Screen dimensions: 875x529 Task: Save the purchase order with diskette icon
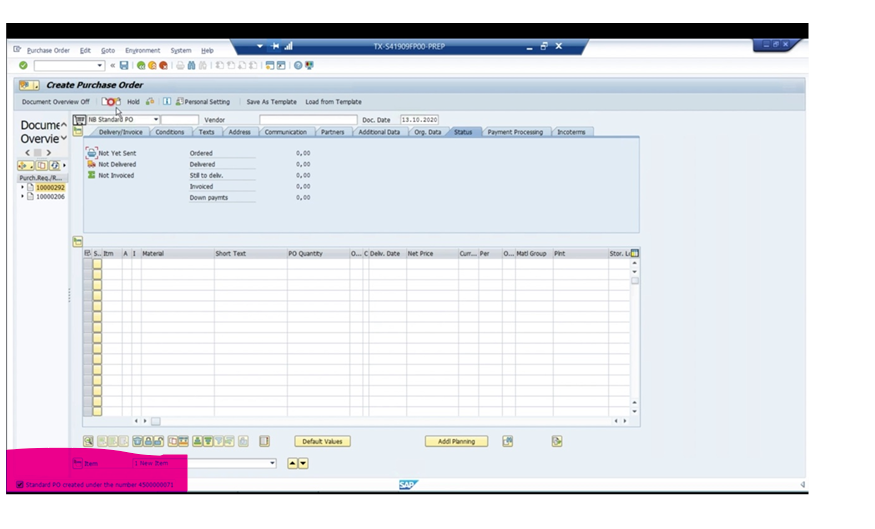(x=124, y=65)
